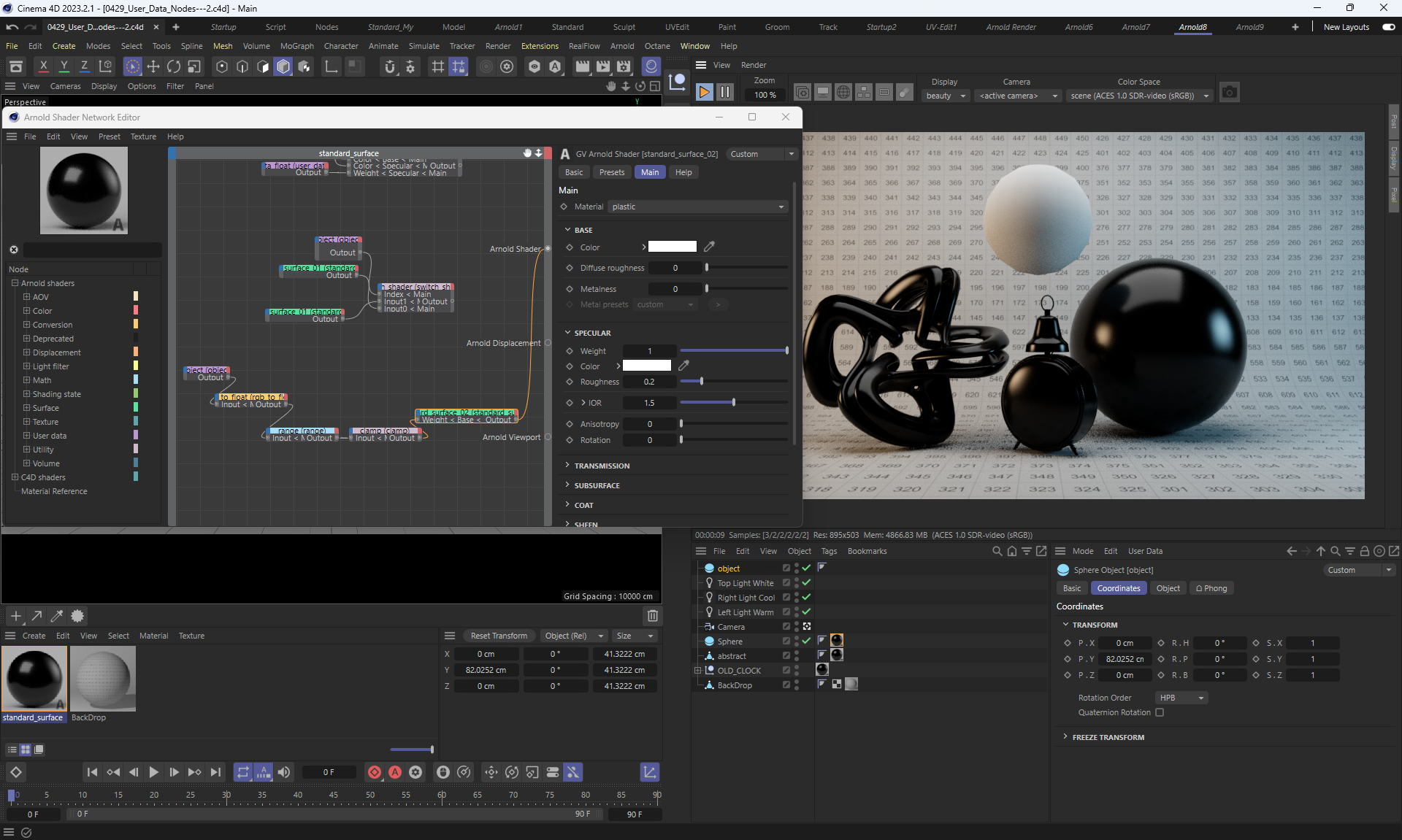1402x840 pixels.
Task: Click the record active objects keyframe button
Action: [374, 772]
